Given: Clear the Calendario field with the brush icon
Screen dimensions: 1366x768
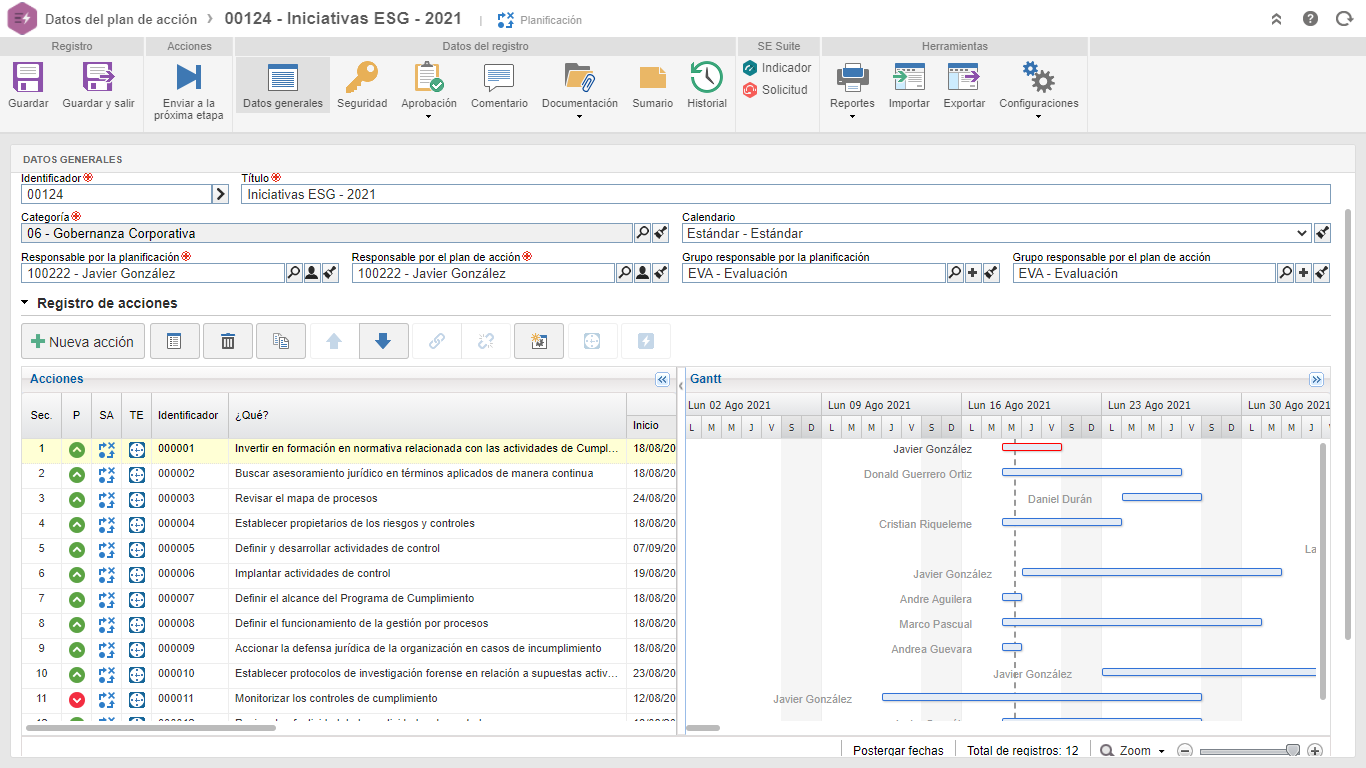Looking at the screenshot, I should tap(1322, 233).
